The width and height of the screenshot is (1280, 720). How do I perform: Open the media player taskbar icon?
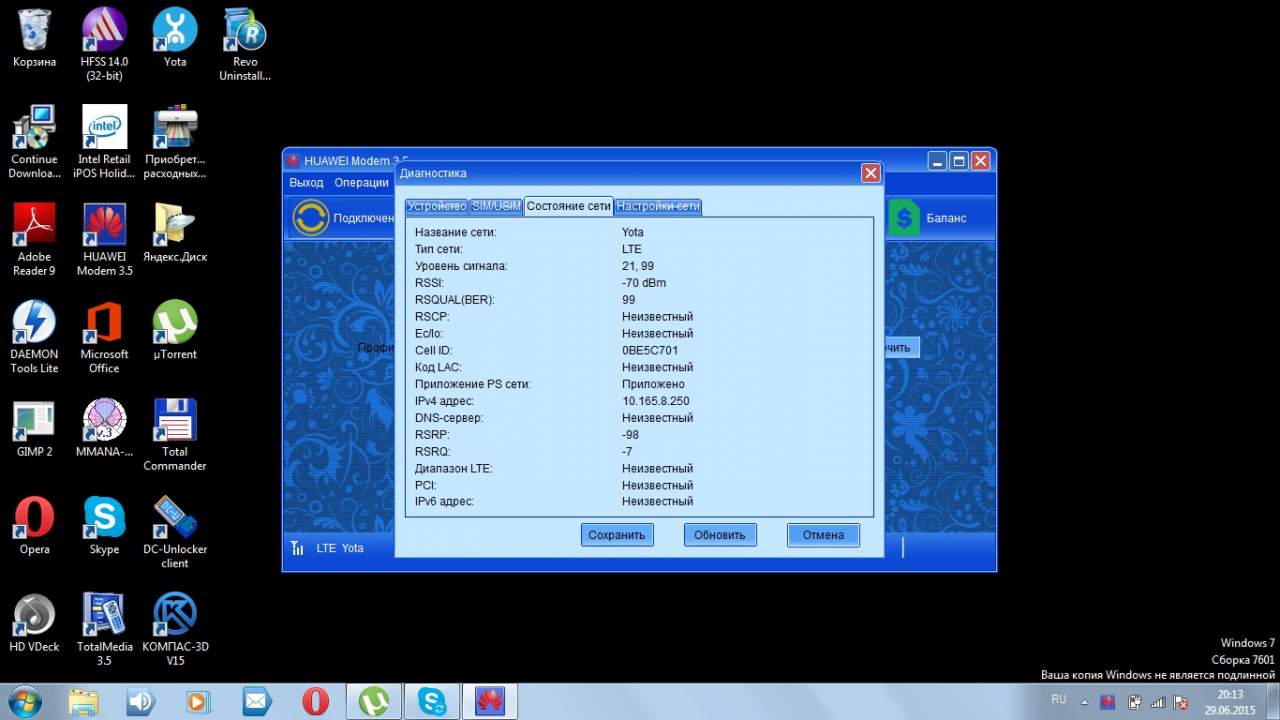click(199, 702)
